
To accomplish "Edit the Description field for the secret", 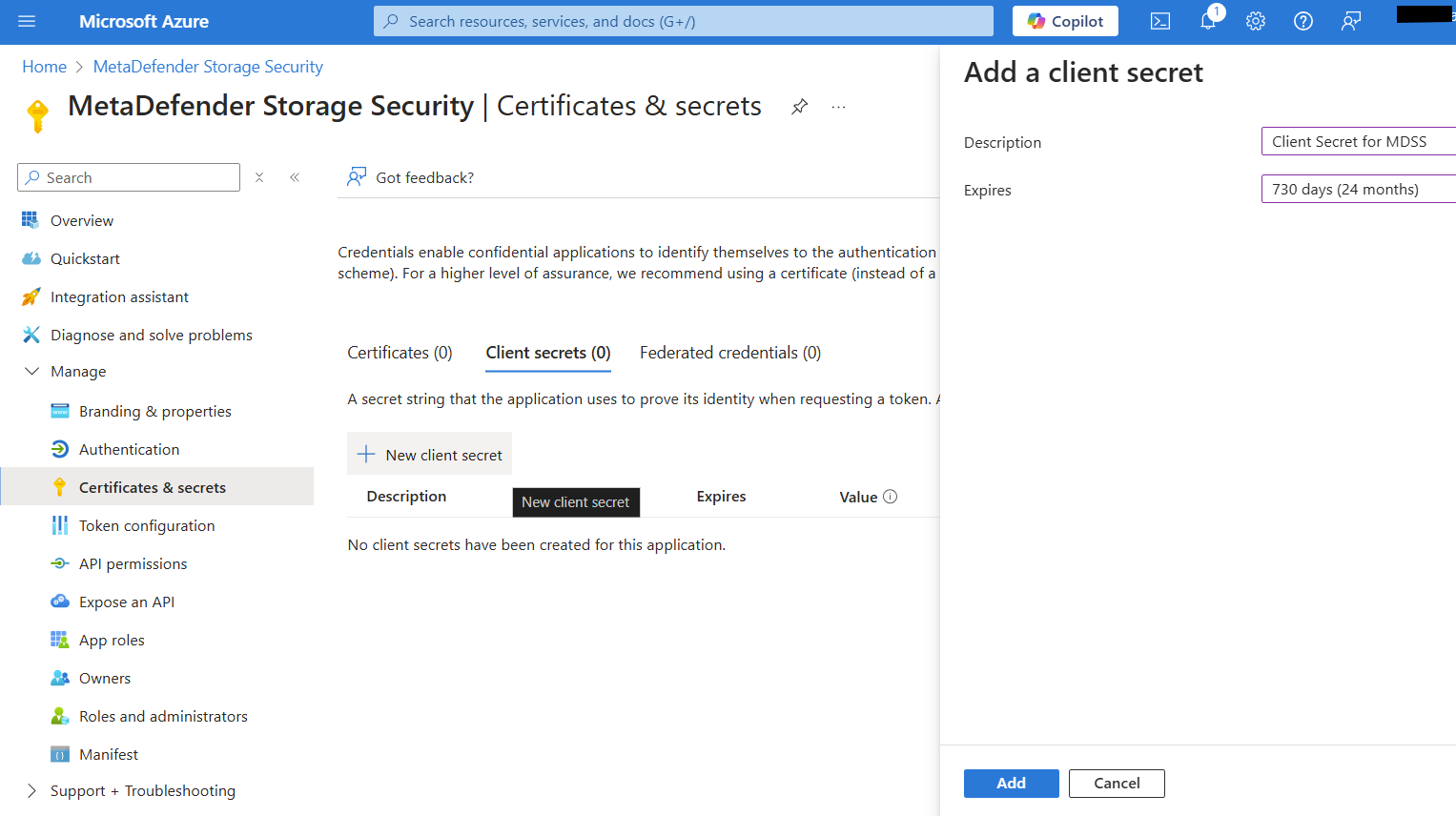I will click(x=1358, y=141).
